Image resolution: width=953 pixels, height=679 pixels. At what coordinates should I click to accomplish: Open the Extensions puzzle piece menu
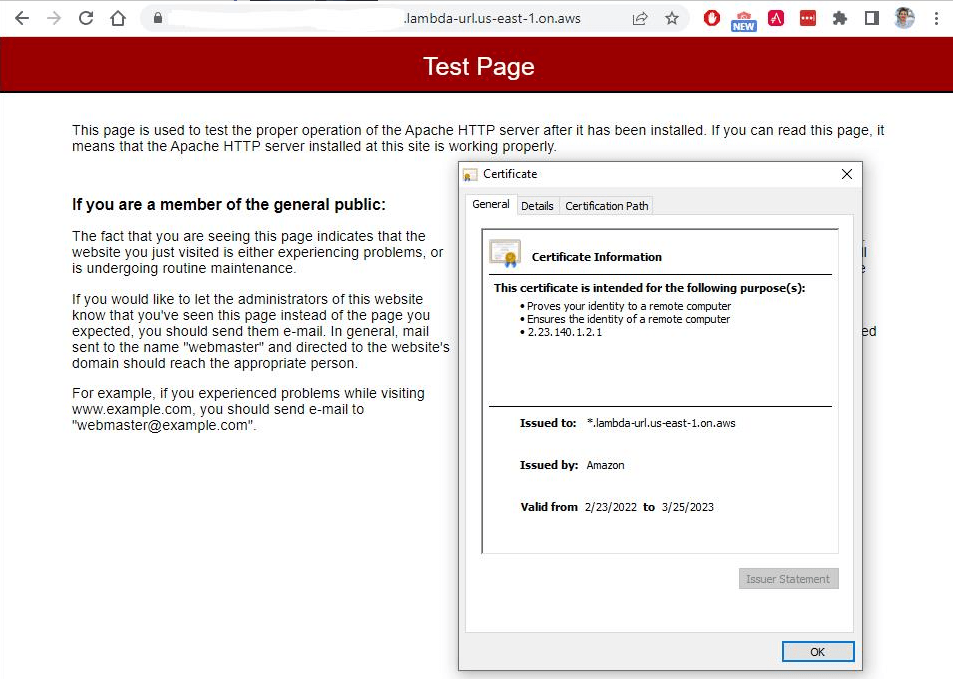840,18
